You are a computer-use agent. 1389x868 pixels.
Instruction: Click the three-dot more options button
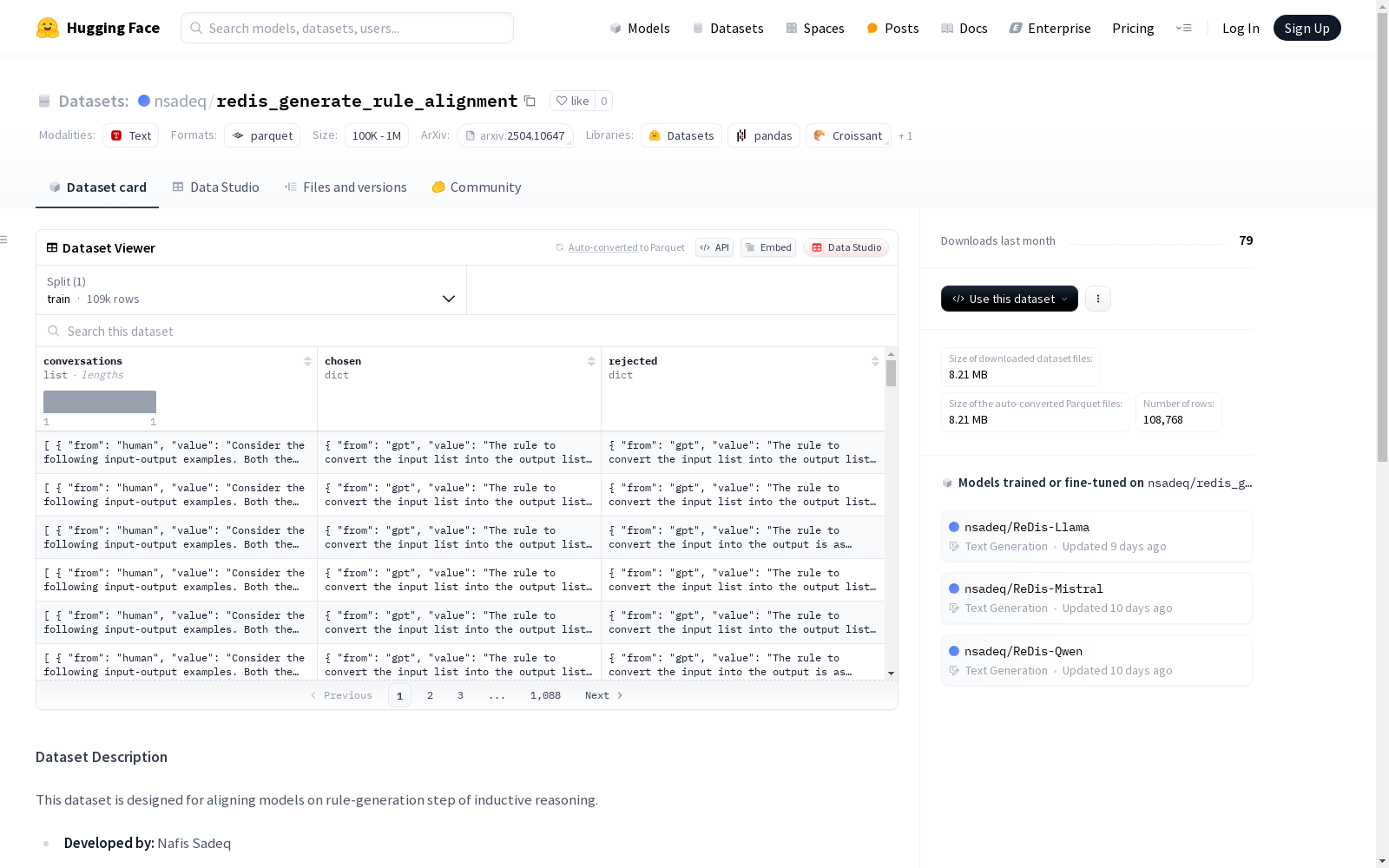(1098, 299)
